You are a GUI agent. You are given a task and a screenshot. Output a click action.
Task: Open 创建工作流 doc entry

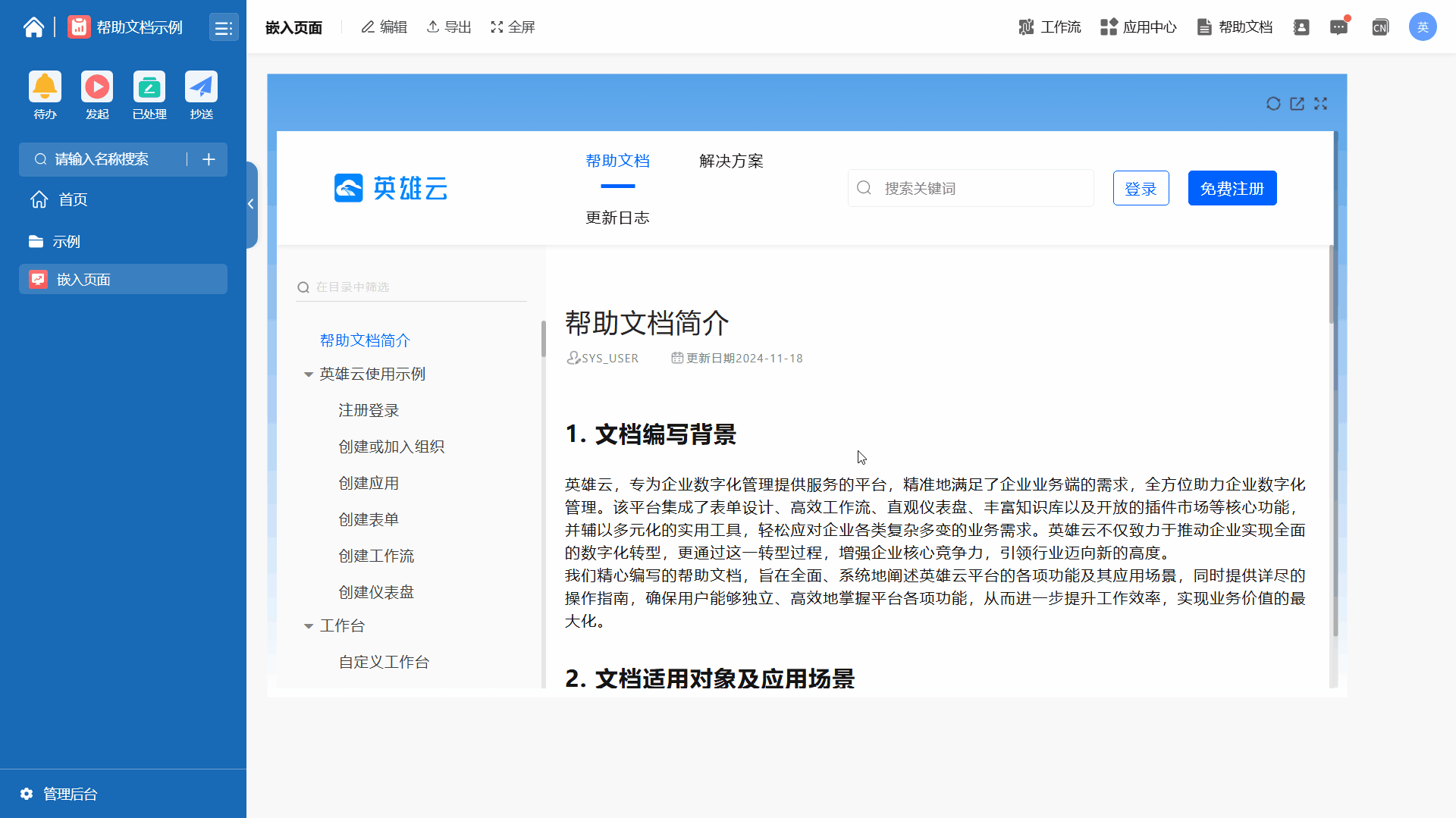376,556
